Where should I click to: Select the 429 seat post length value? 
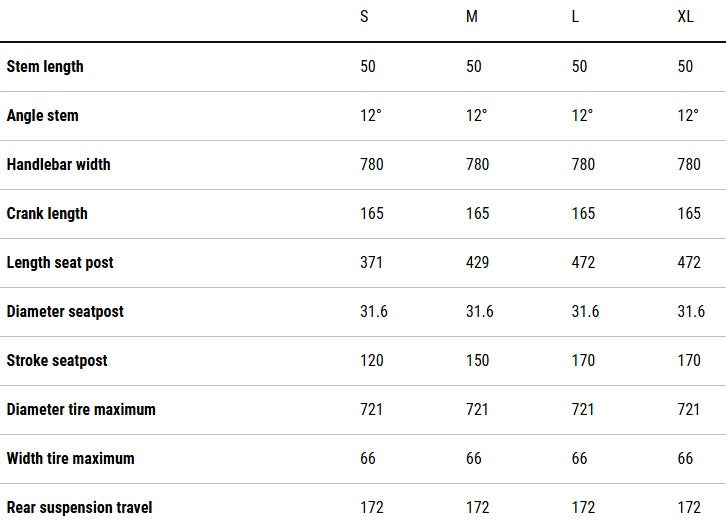coord(477,263)
